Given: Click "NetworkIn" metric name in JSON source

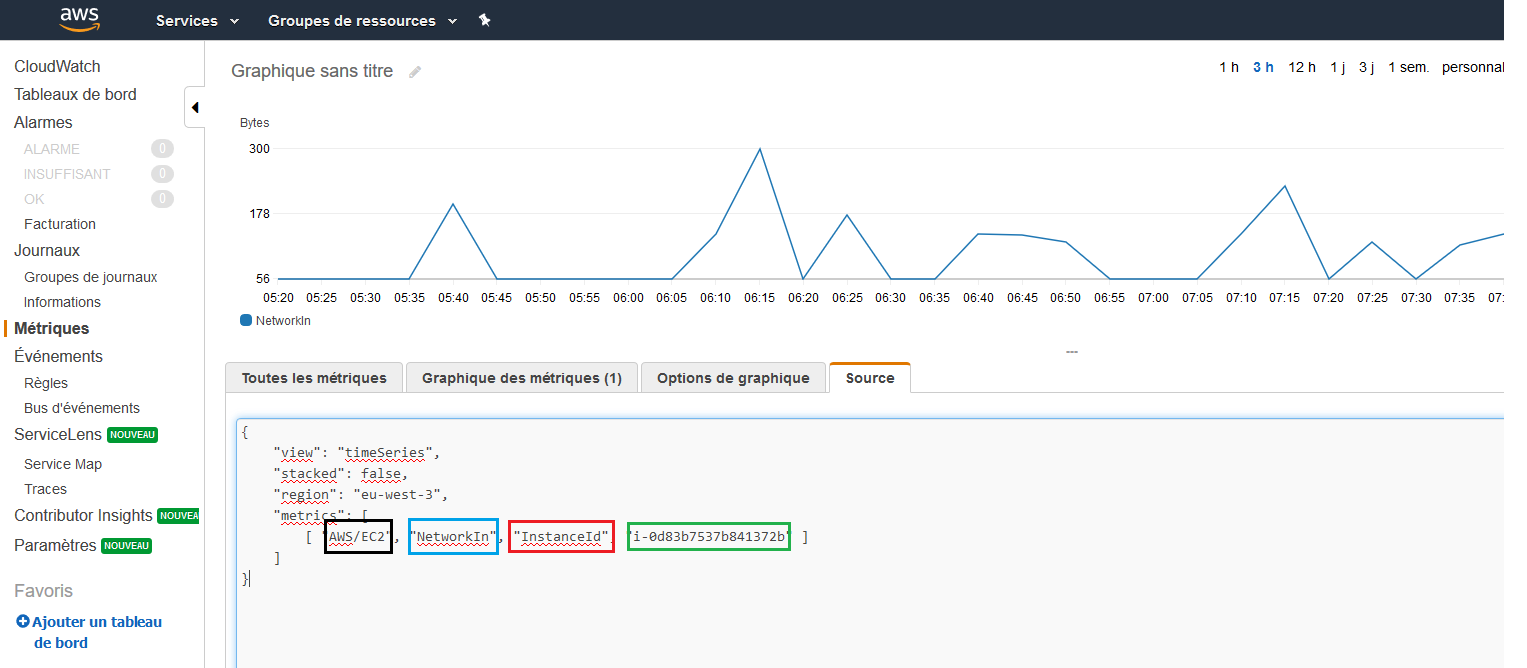Looking at the screenshot, I should pyautogui.click(x=454, y=537).
